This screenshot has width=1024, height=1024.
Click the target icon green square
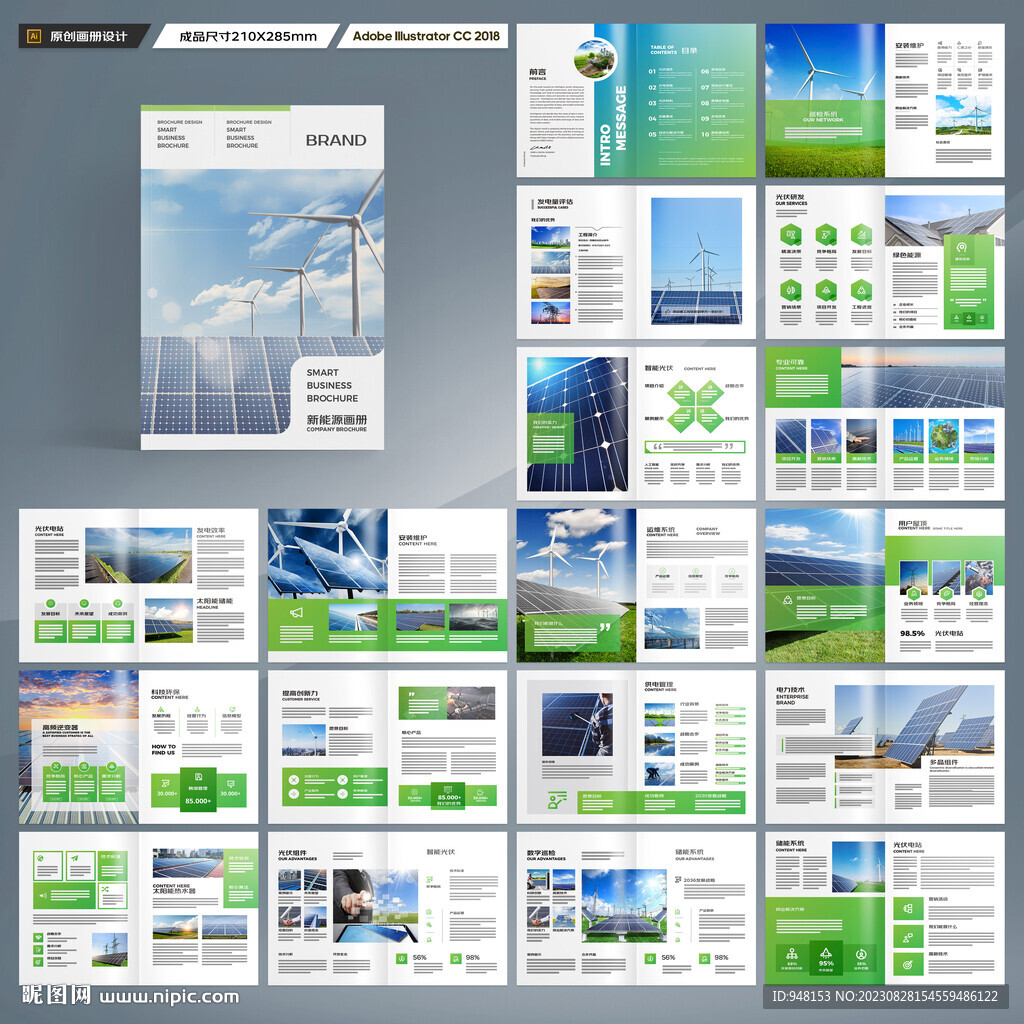coord(908,964)
